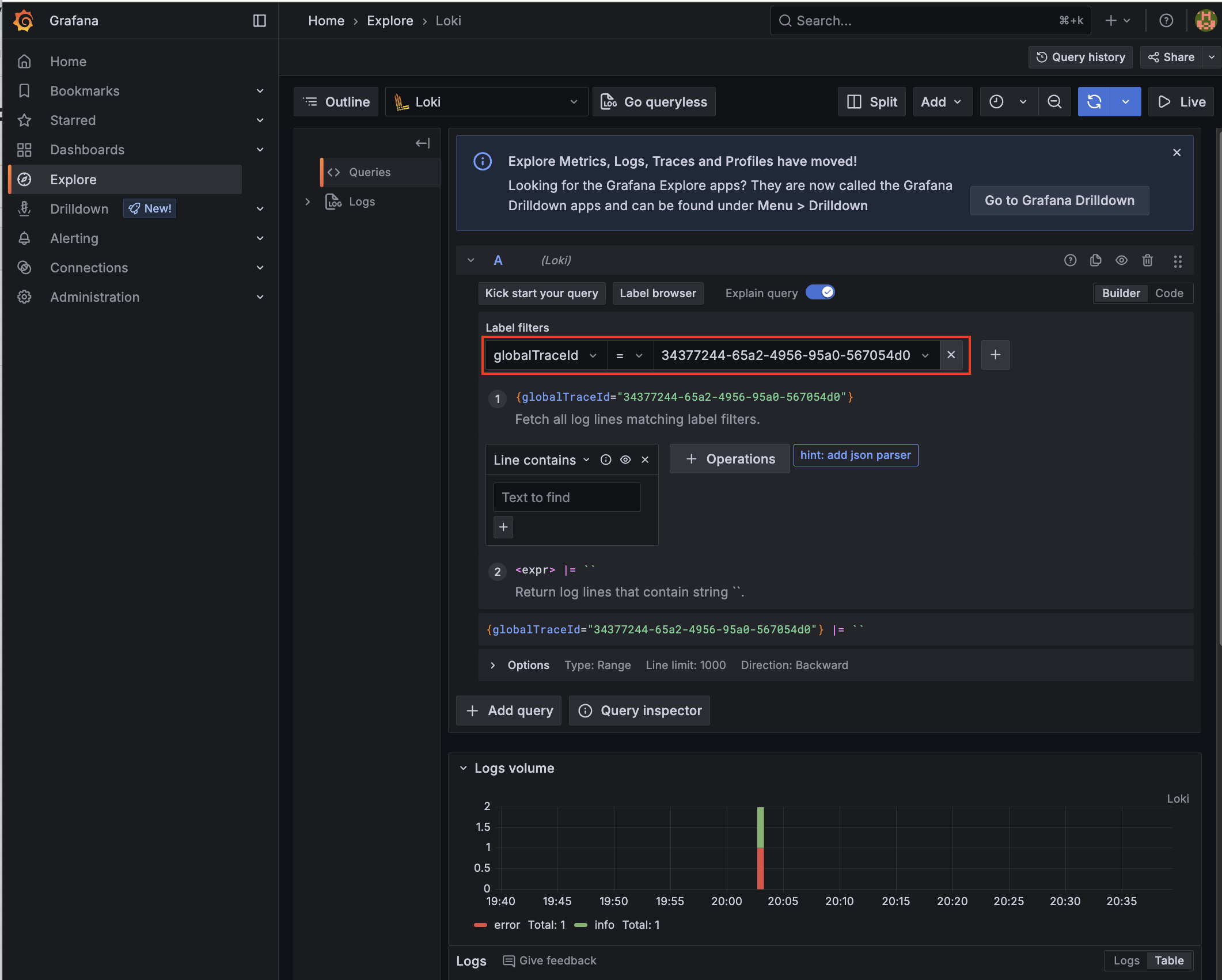This screenshot has height=980, width=1222.
Task: Switch to Code editor mode
Action: [1168, 293]
